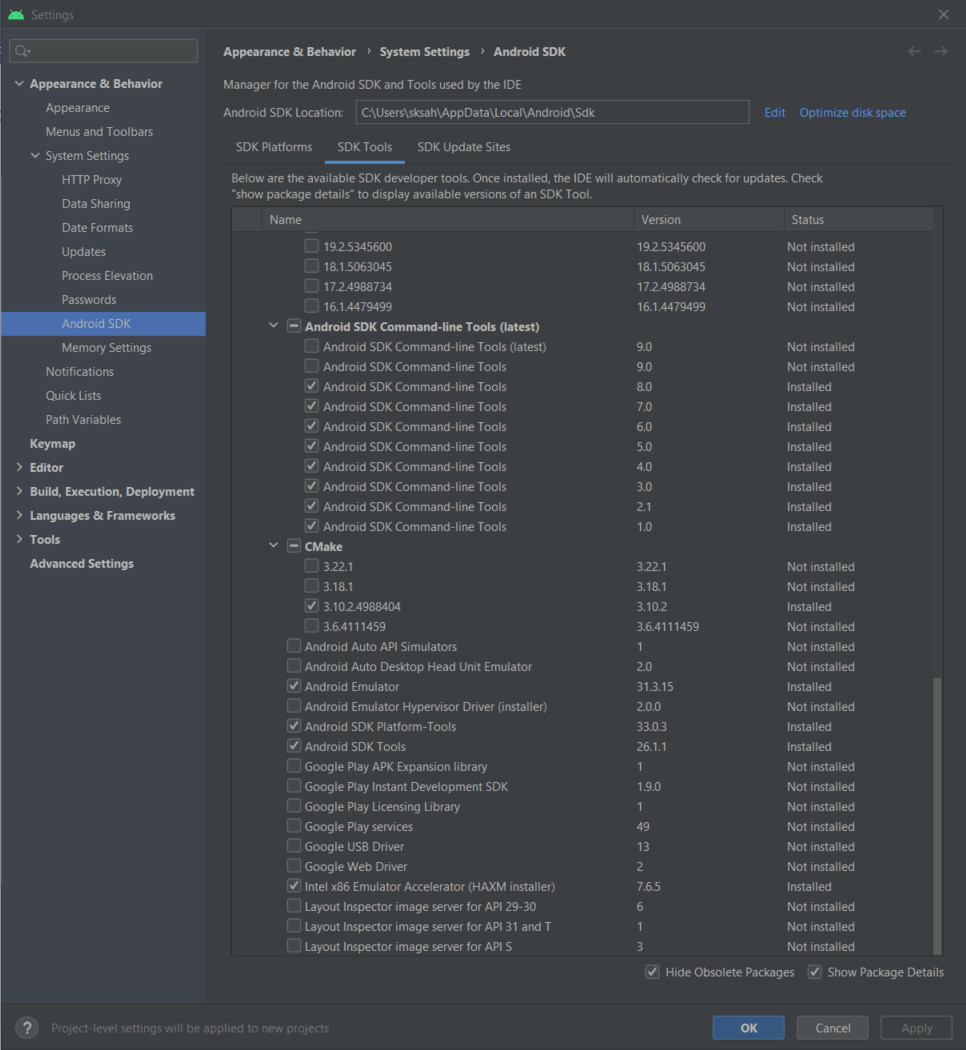966x1050 pixels.
Task: Click the Android Studio logo icon
Action: (x=16, y=14)
